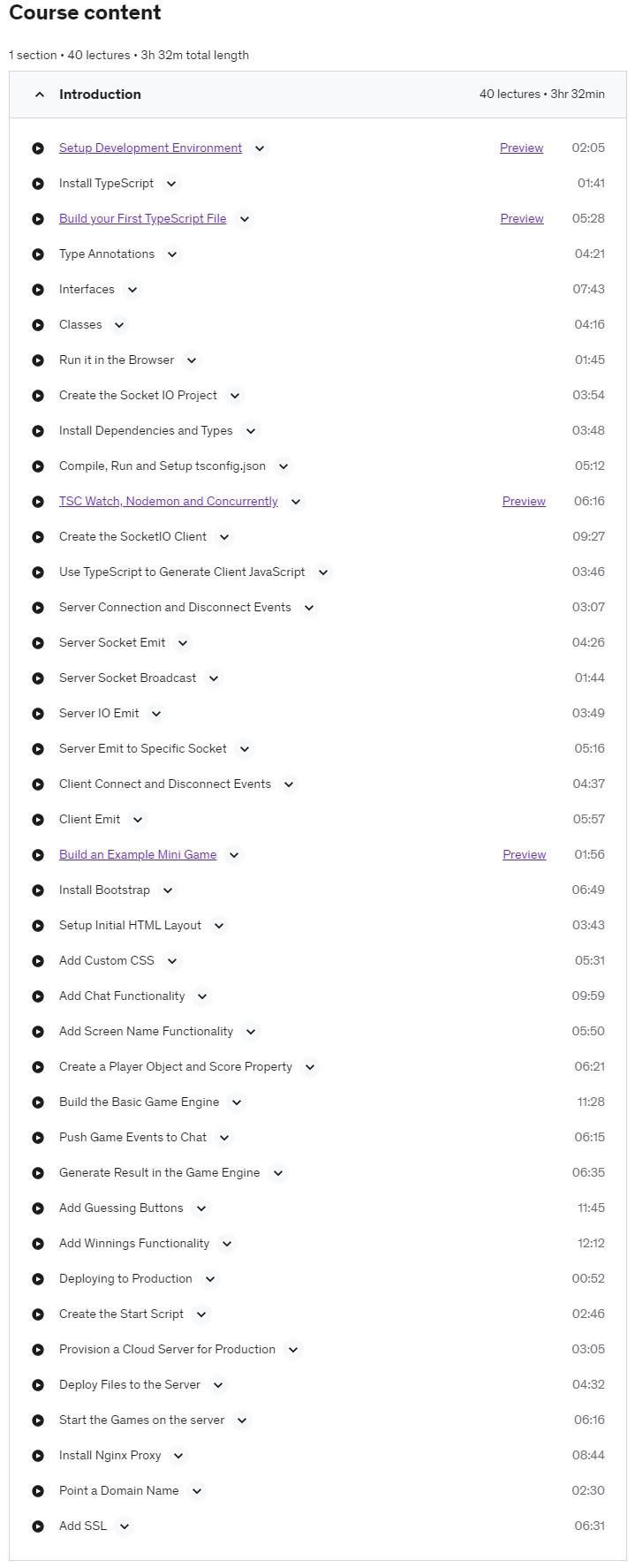Image resolution: width=635 pixels, height=1568 pixels.
Task: Expand details chevron for Classes lecture
Action: [119, 325]
